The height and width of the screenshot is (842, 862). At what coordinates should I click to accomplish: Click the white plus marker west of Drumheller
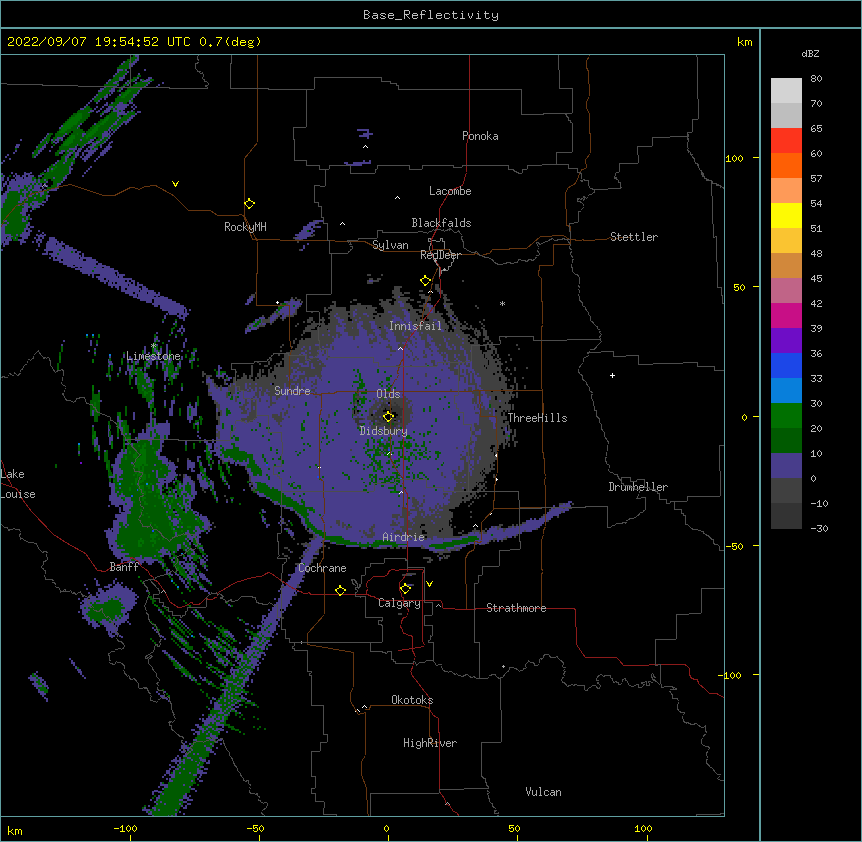click(x=612, y=375)
